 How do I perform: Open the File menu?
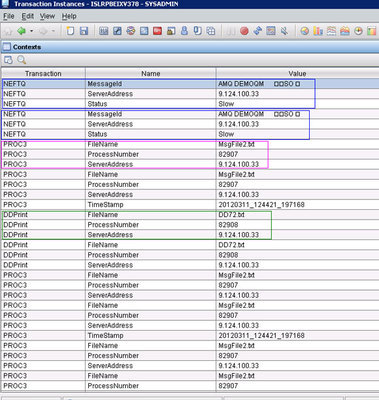coord(9,16)
